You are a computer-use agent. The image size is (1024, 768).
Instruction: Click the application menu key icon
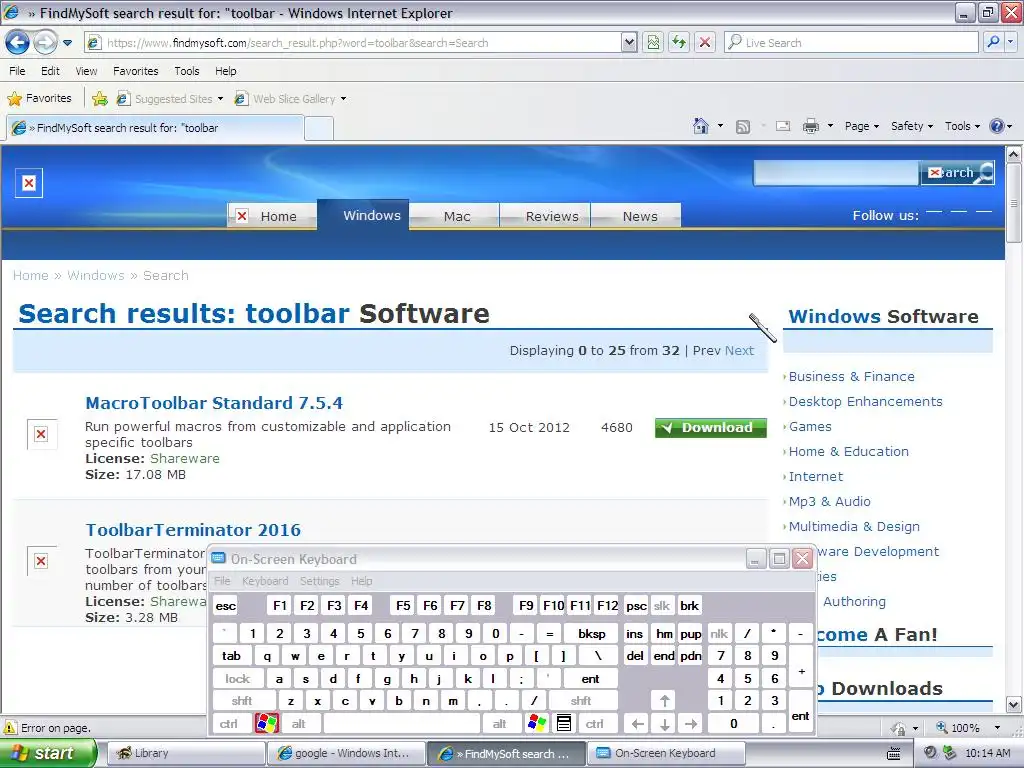[564, 724]
